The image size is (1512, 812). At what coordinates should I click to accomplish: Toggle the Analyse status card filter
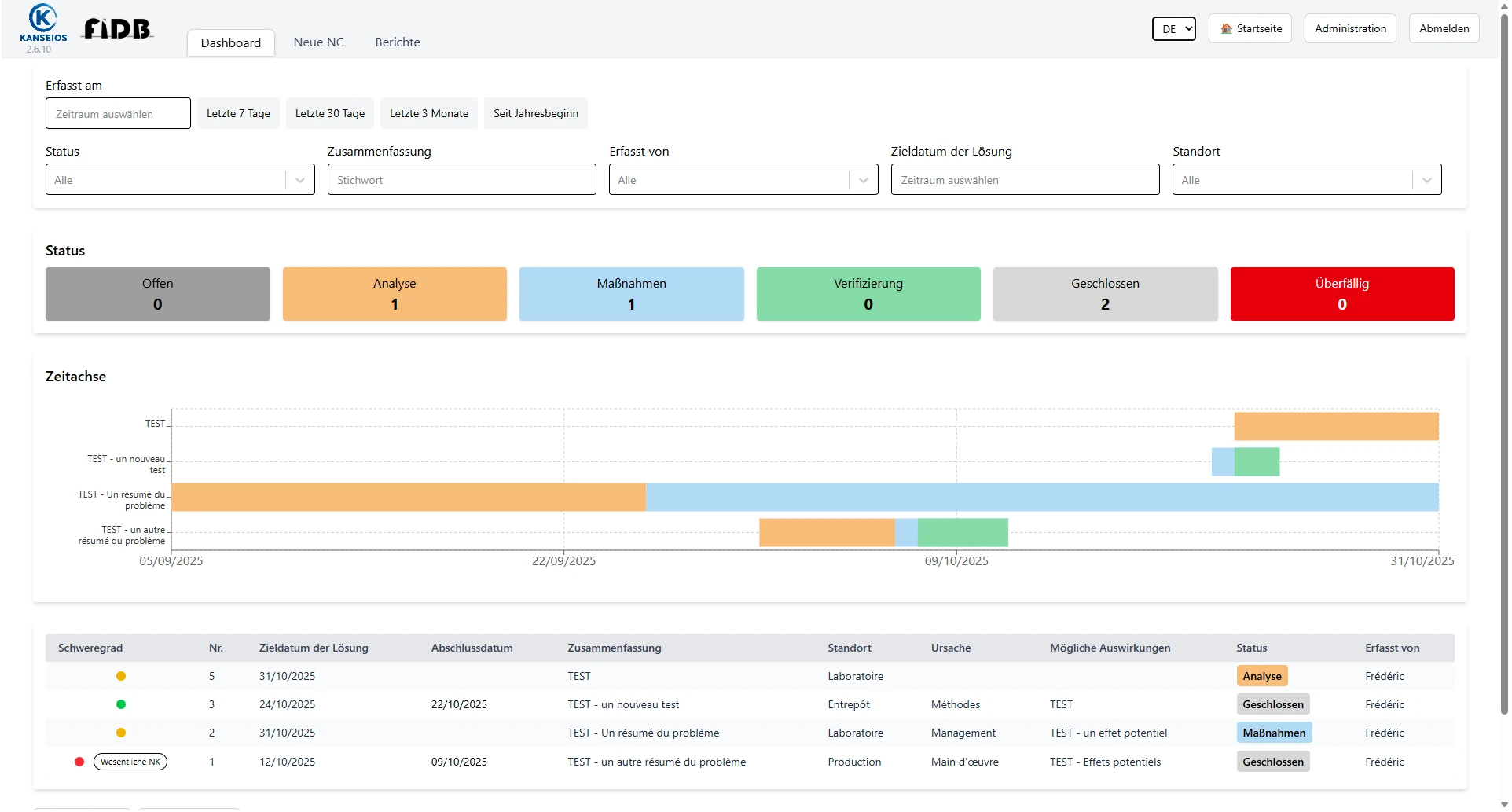(394, 294)
